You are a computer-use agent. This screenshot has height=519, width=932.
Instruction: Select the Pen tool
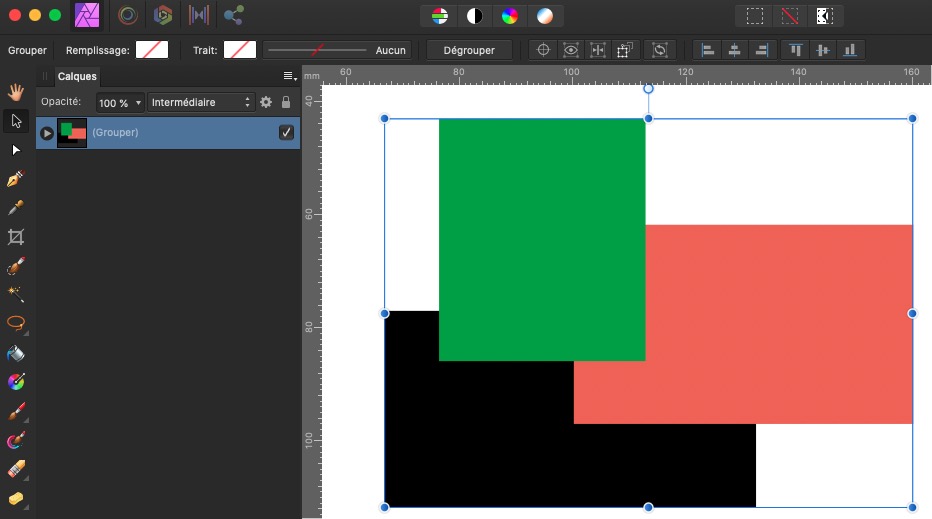pyautogui.click(x=15, y=178)
